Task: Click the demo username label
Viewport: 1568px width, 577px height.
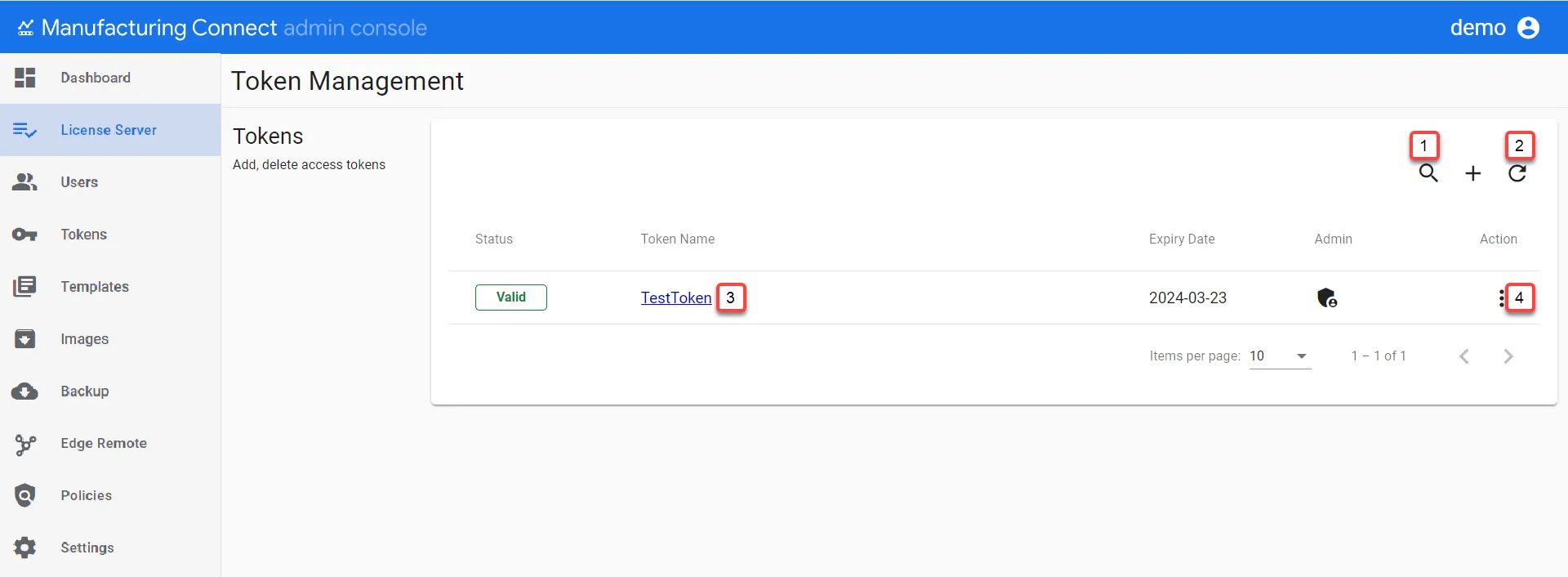Action: click(x=1477, y=28)
